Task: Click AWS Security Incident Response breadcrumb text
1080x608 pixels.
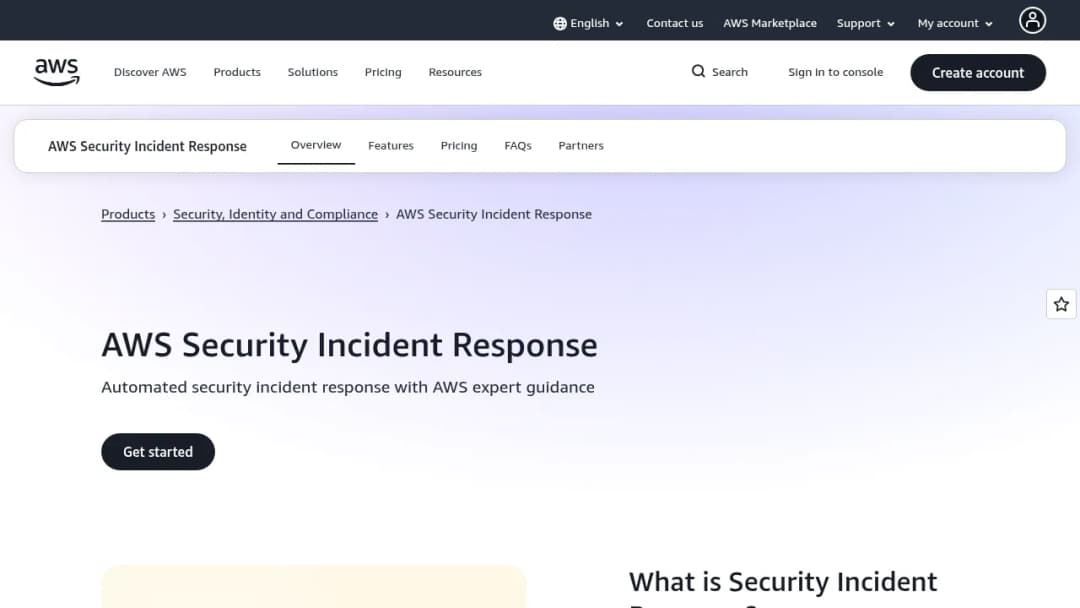Action: [x=494, y=214]
